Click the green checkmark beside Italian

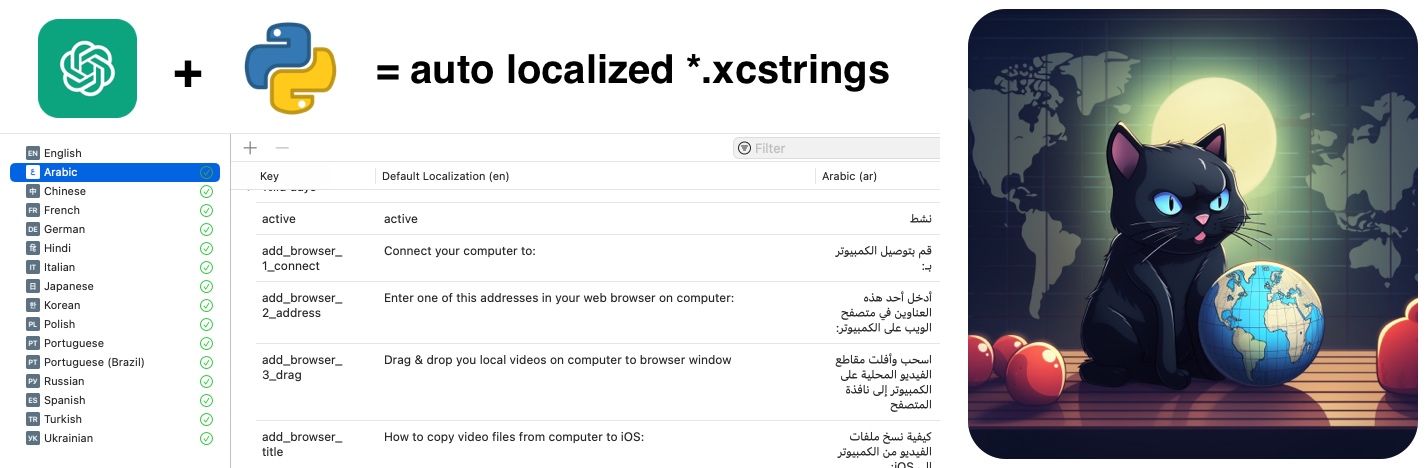206,267
